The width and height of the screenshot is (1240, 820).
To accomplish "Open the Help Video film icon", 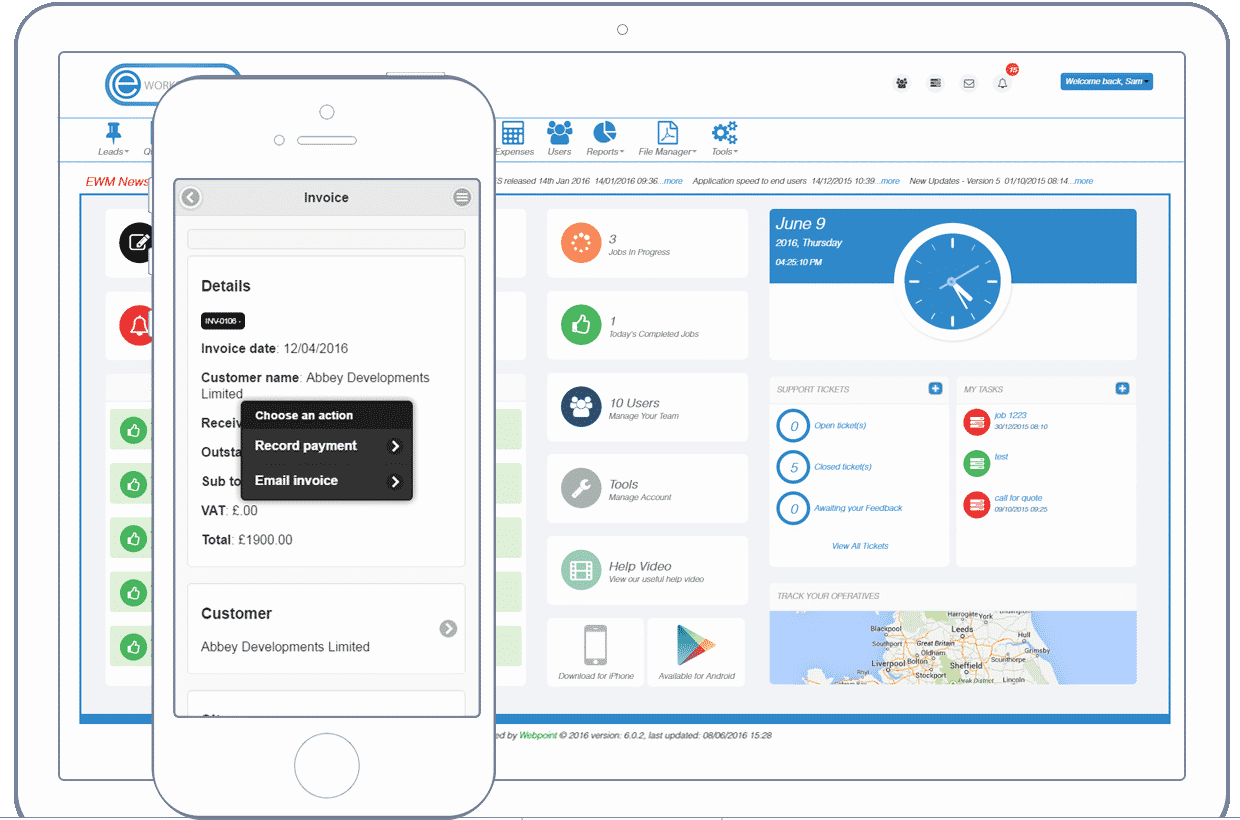I will click(x=580, y=570).
